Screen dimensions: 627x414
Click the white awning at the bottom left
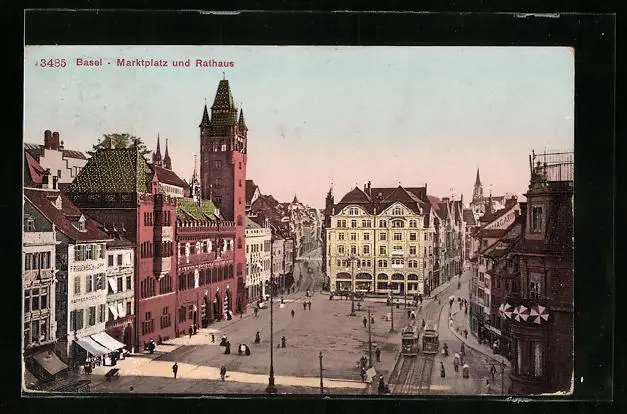(x=100, y=344)
